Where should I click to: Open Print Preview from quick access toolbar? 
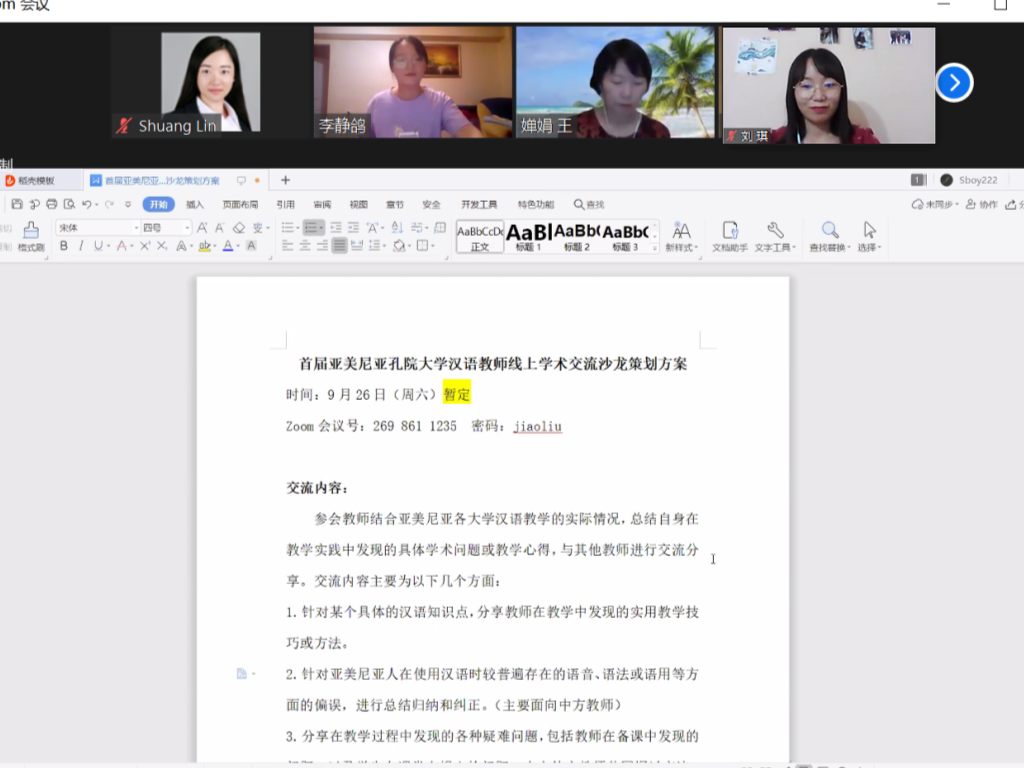click(69, 204)
